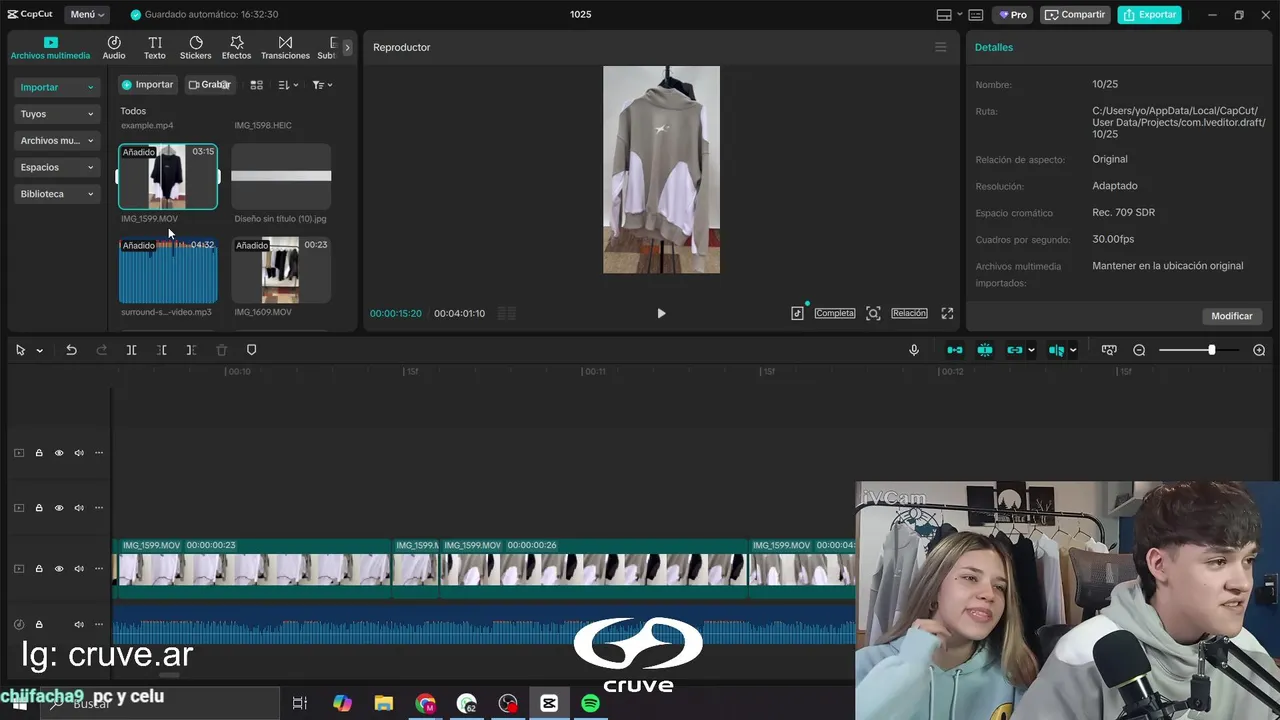
Task: Undo the last edit in timeline toolbar
Action: (x=71, y=350)
